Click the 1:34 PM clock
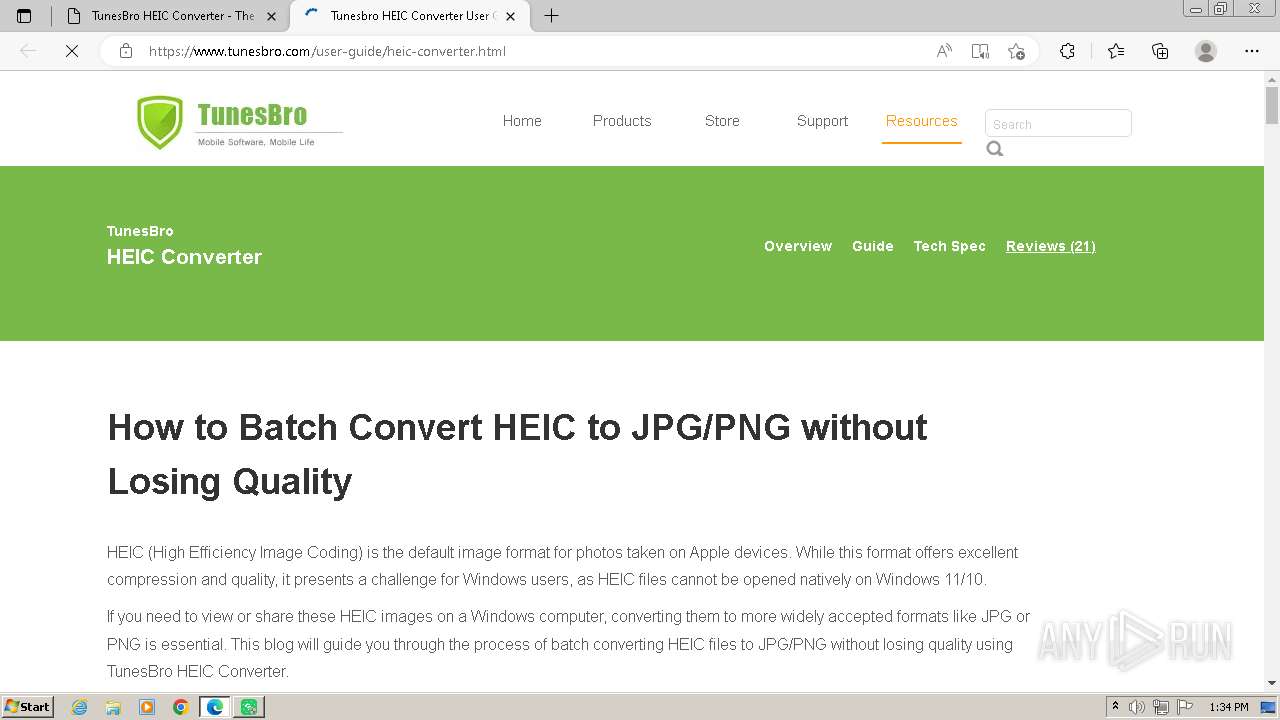Viewport: 1280px width, 720px height. pos(1229,707)
